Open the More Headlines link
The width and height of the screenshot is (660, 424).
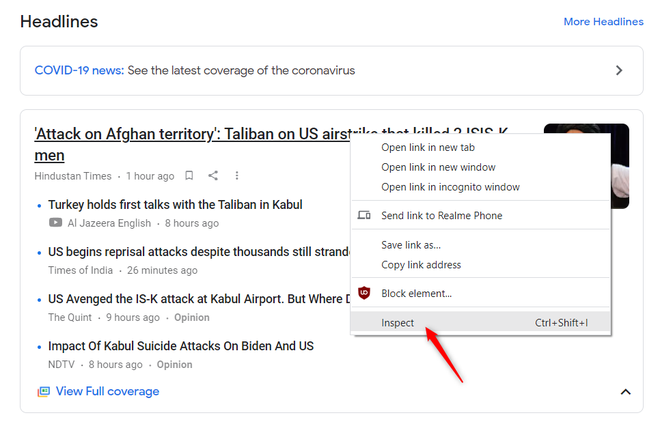603,22
